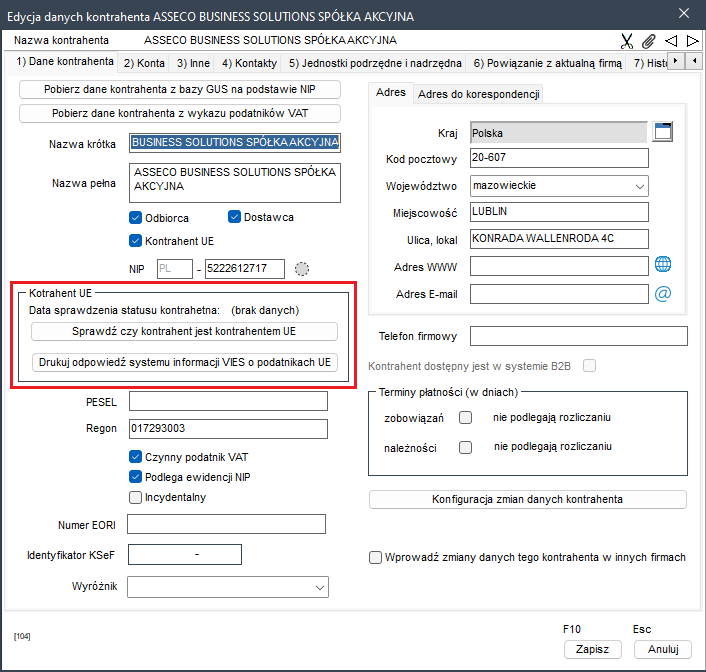The width and height of the screenshot is (706, 672).
Task: Uncheck Kontrahent UE checkbox
Action: [136, 241]
